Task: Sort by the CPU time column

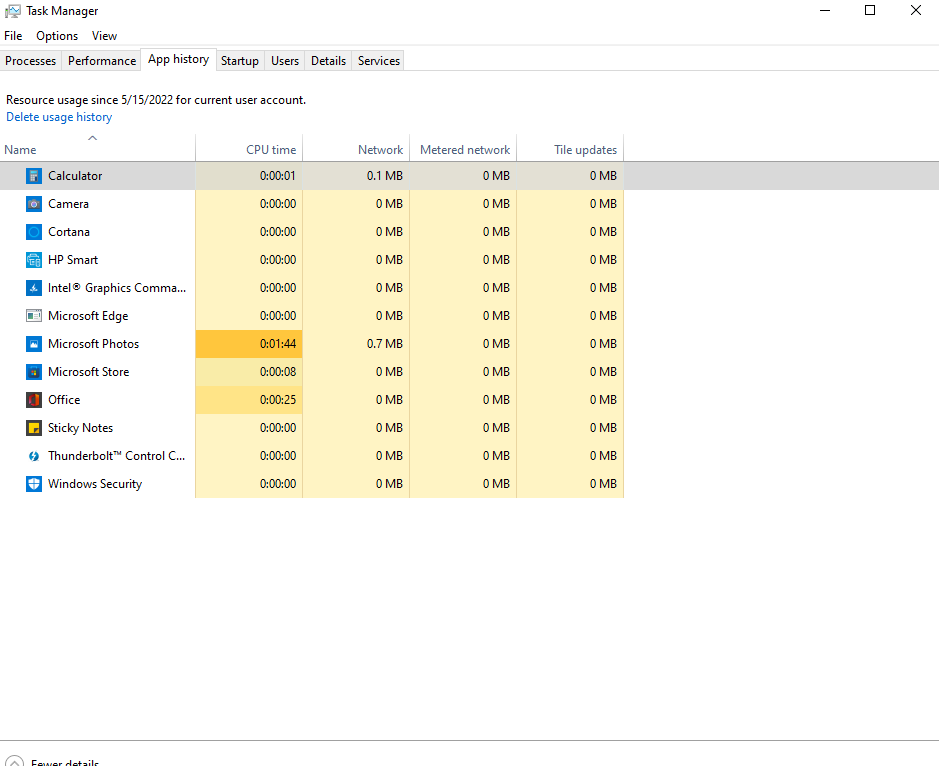Action: (249, 150)
